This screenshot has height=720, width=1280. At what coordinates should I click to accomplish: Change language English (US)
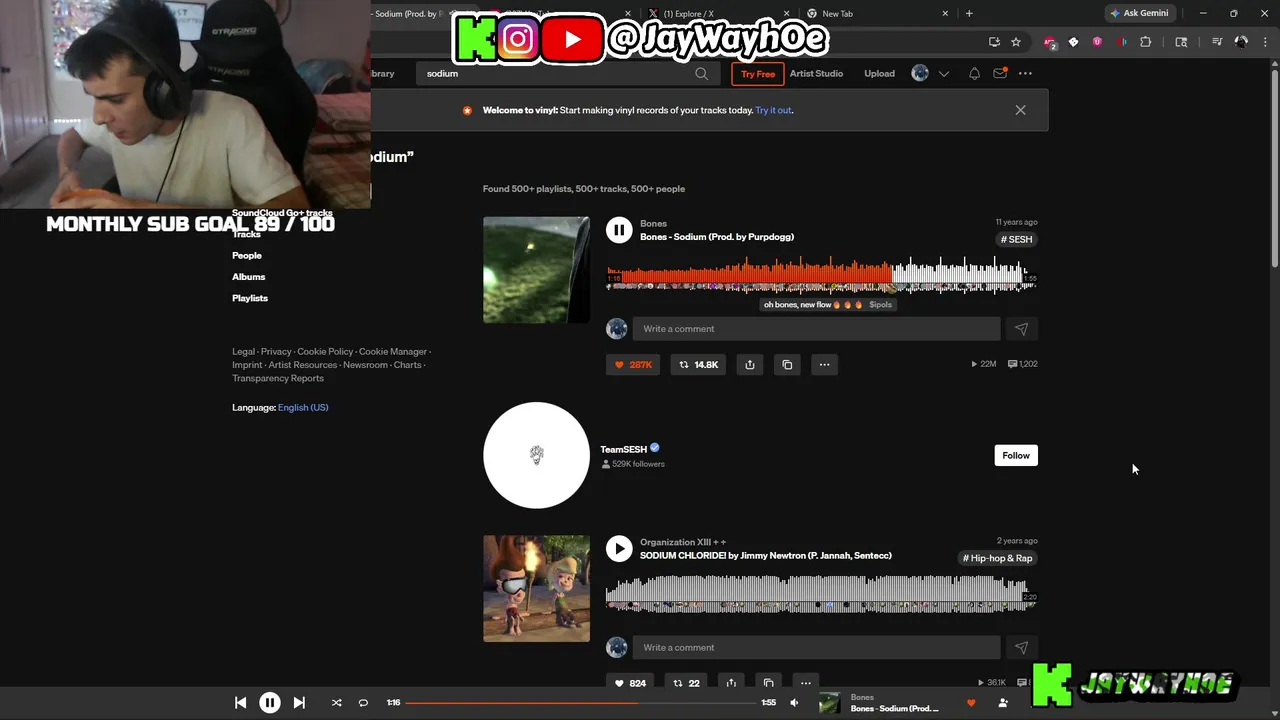(303, 408)
